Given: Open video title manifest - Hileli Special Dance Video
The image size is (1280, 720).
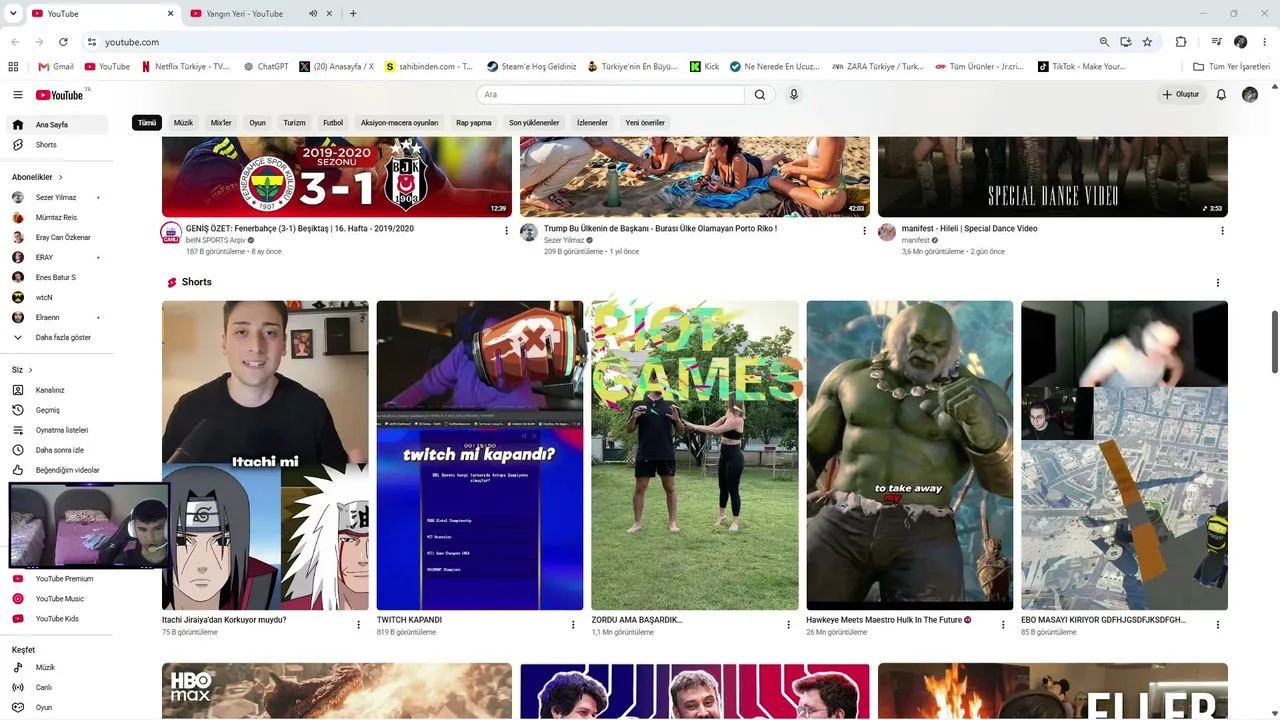Looking at the screenshot, I should [x=969, y=229].
